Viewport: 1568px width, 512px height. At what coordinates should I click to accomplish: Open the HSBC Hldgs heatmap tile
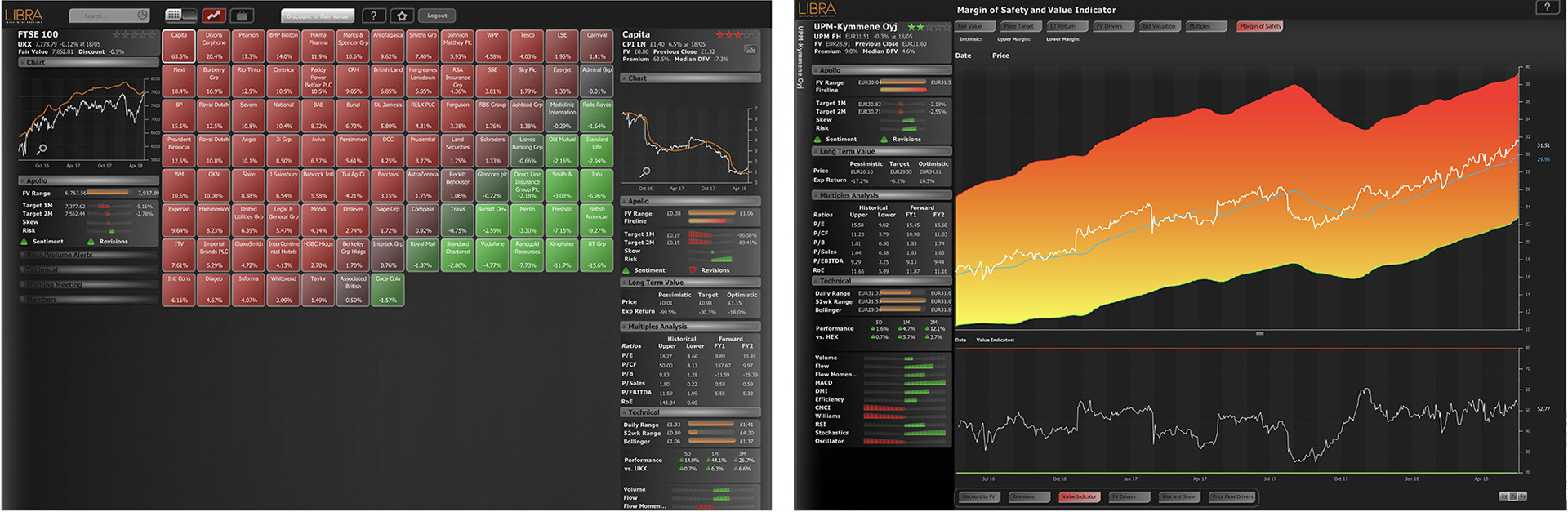pos(318,255)
